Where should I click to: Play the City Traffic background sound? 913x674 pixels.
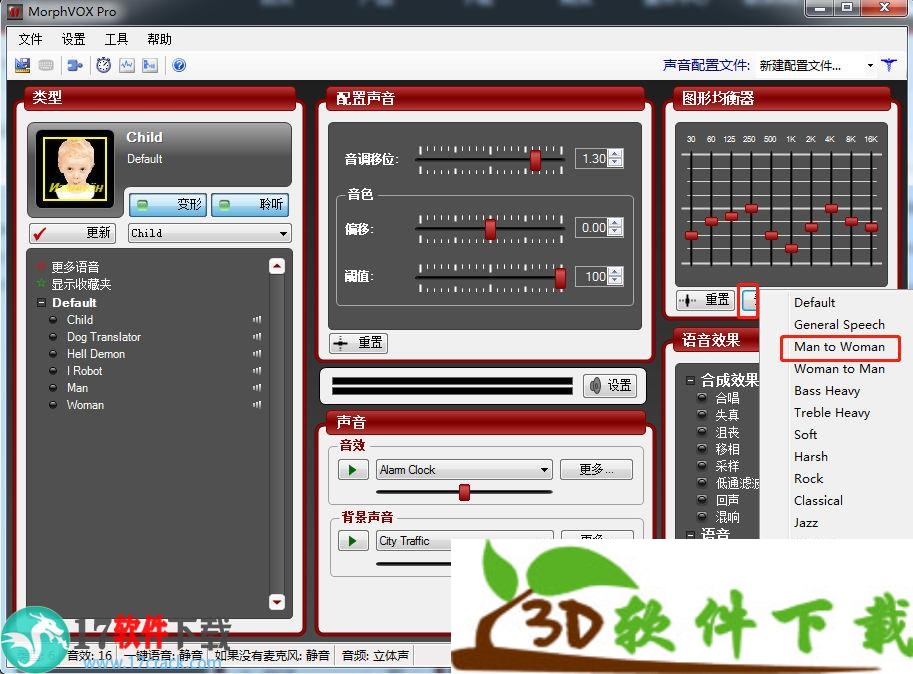tap(353, 541)
